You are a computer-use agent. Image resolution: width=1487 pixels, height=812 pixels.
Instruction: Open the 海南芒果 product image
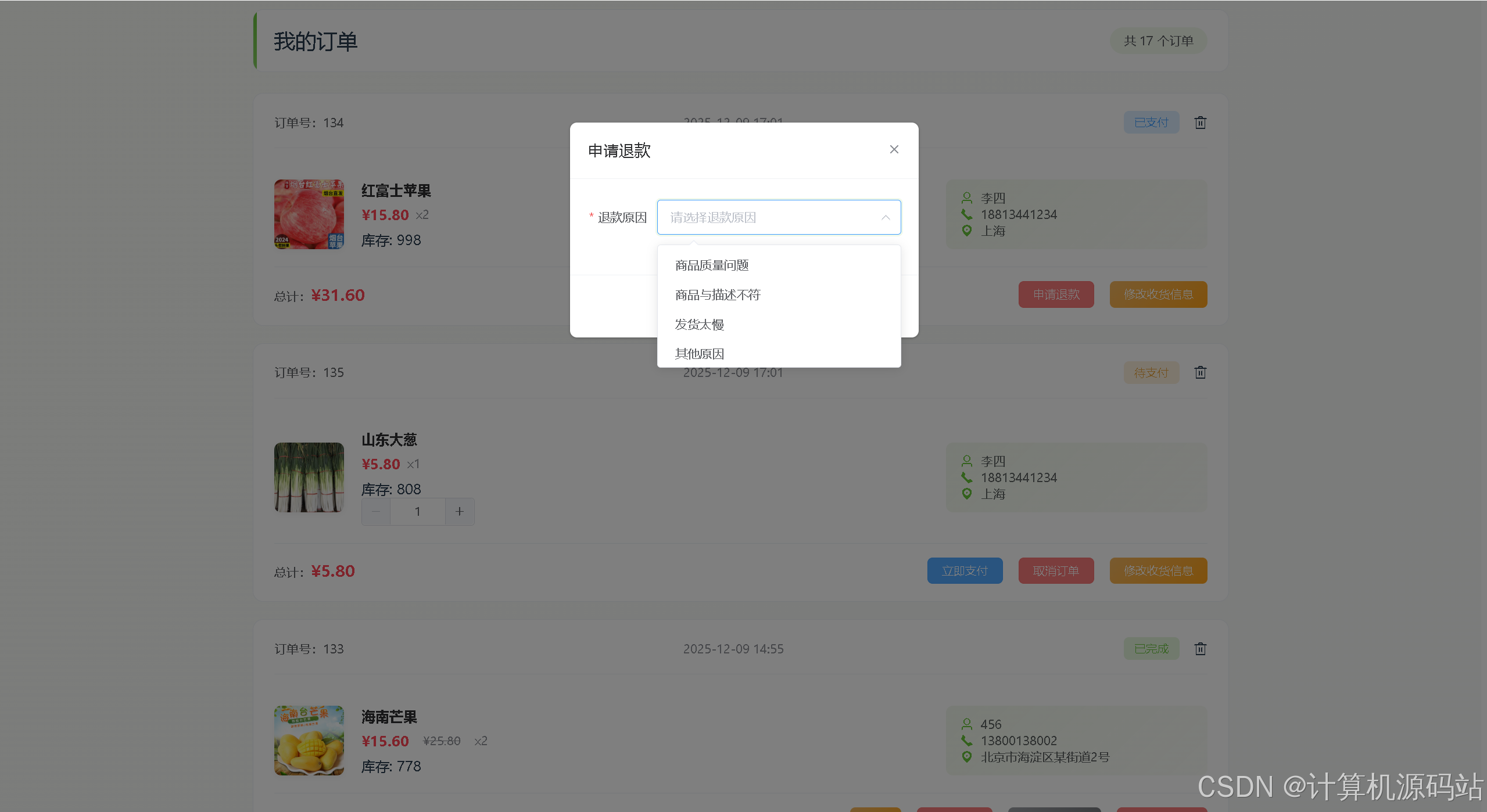point(309,741)
